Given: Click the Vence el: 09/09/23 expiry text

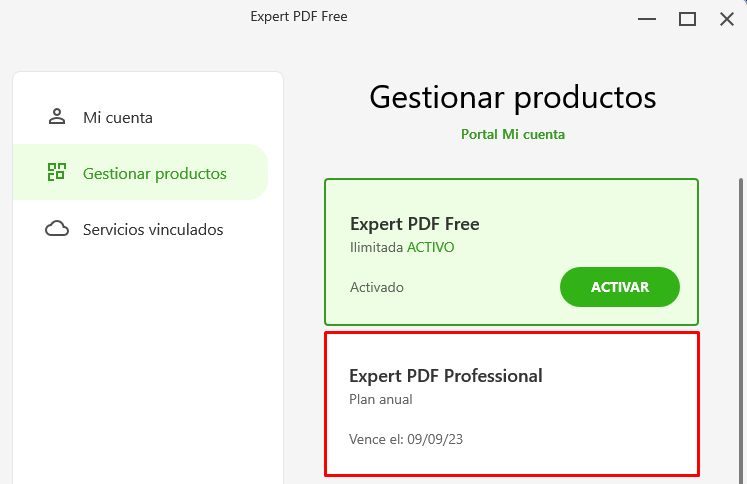Looking at the screenshot, I should (406, 439).
